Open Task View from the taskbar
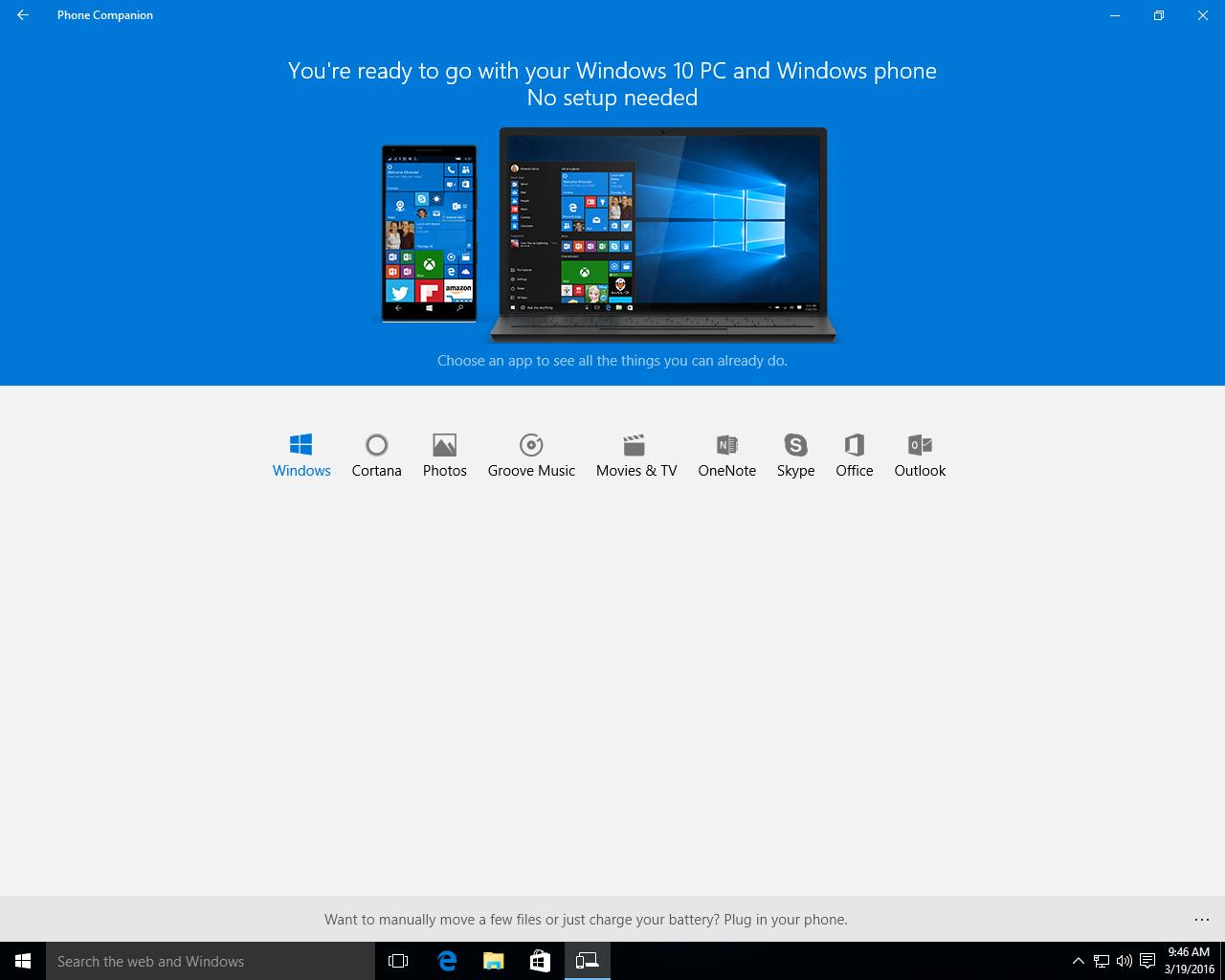Screen dimensions: 1225x980 [x=398, y=961]
